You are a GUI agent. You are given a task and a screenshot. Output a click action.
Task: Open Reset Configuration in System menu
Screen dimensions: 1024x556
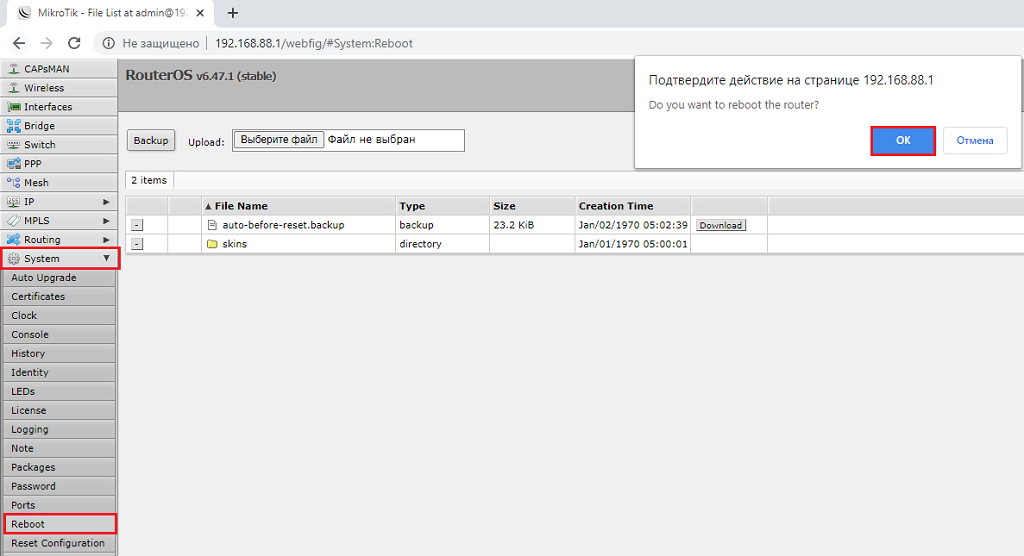pyautogui.click(x=58, y=543)
